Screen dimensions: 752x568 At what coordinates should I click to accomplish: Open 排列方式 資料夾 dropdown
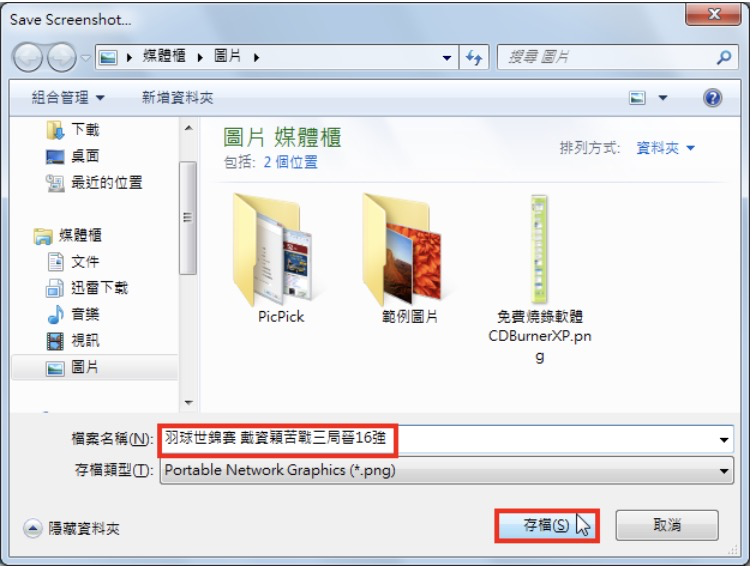coord(665,148)
